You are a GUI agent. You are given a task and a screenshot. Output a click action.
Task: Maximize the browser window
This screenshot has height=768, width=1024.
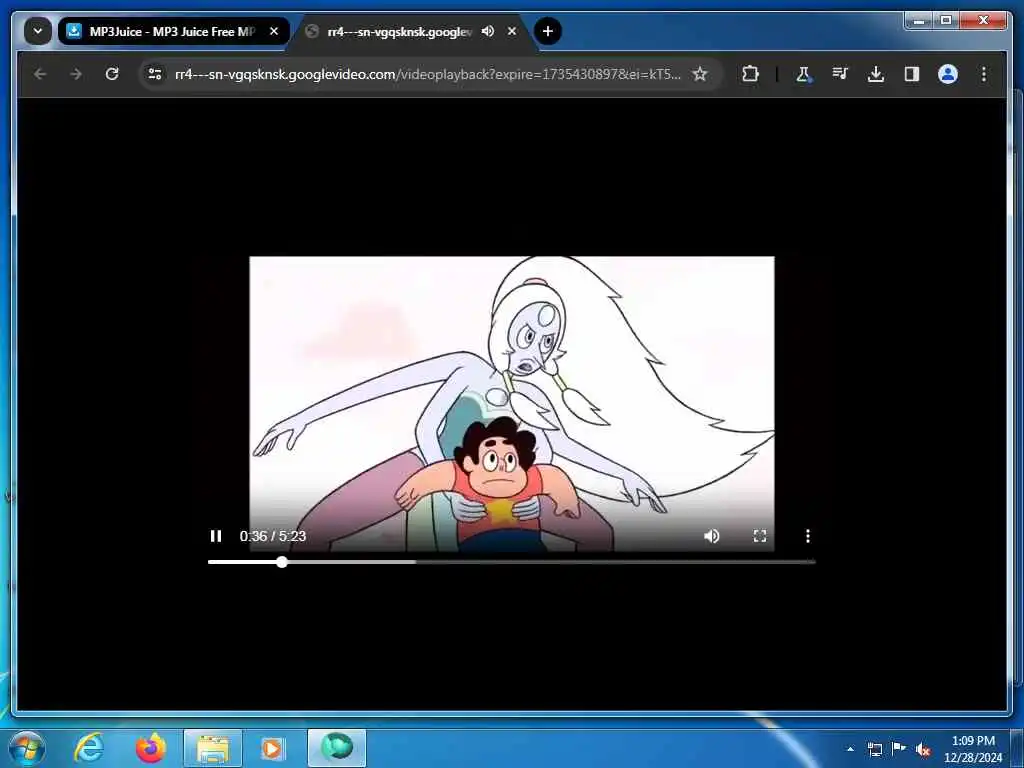(x=946, y=21)
